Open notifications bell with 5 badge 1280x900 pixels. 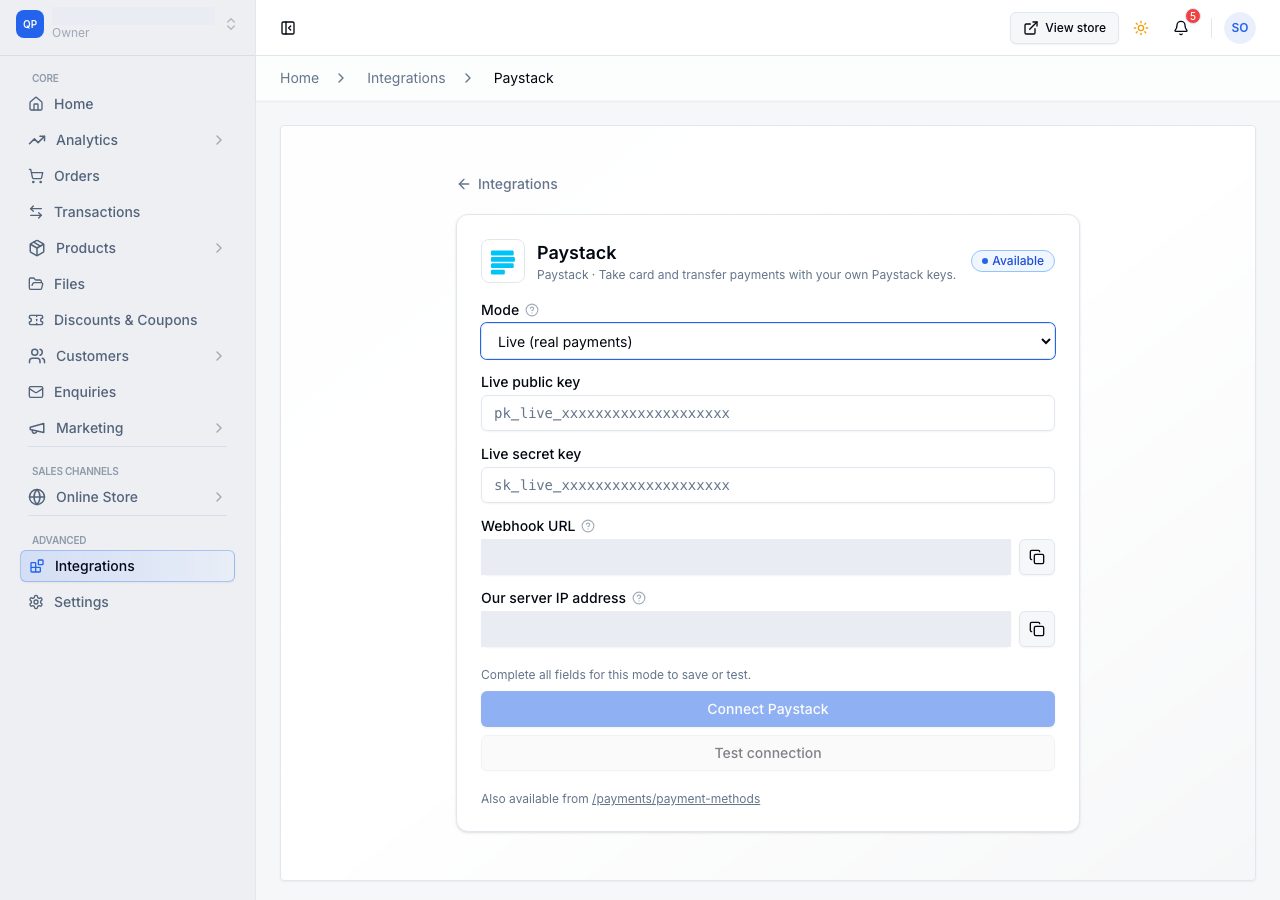click(1181, 28)
